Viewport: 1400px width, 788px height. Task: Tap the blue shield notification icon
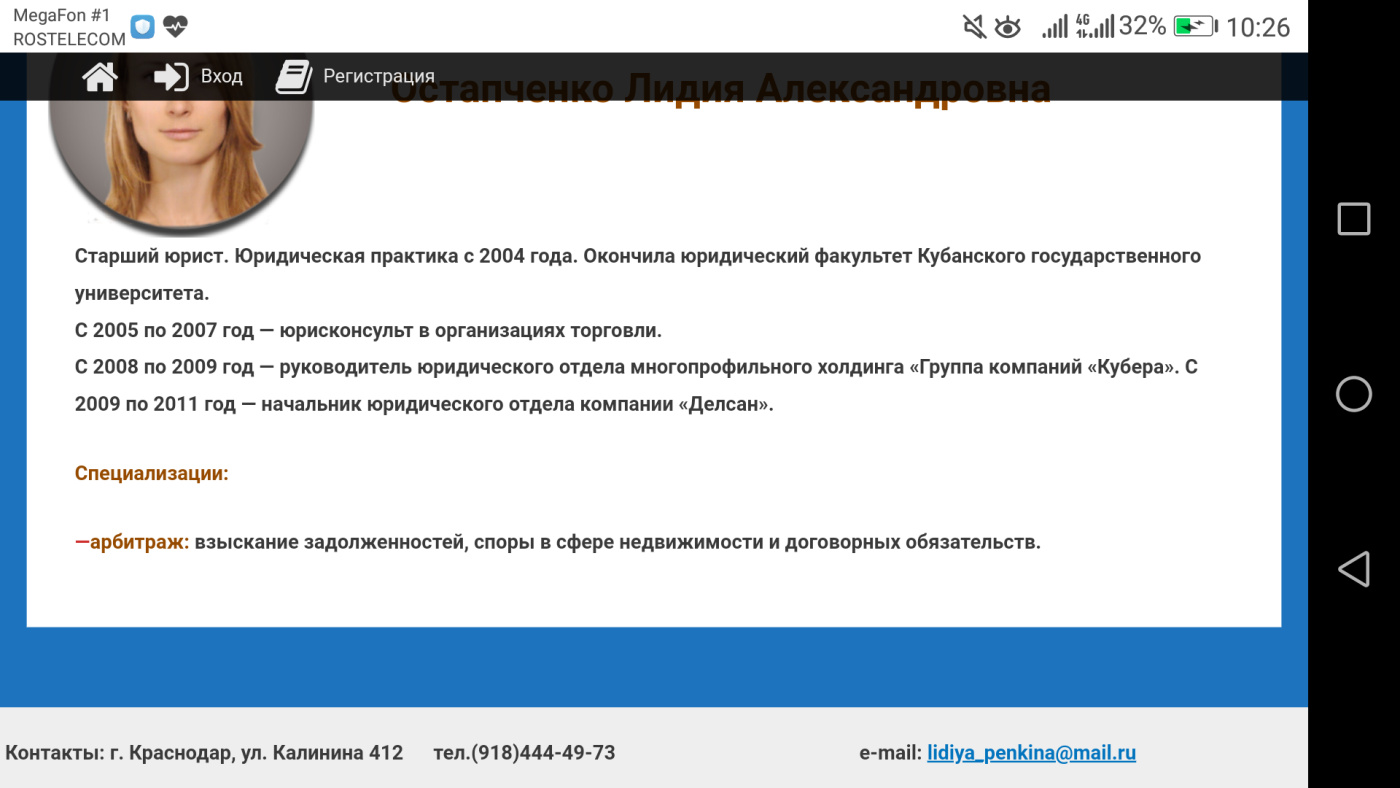click(143, 26)
